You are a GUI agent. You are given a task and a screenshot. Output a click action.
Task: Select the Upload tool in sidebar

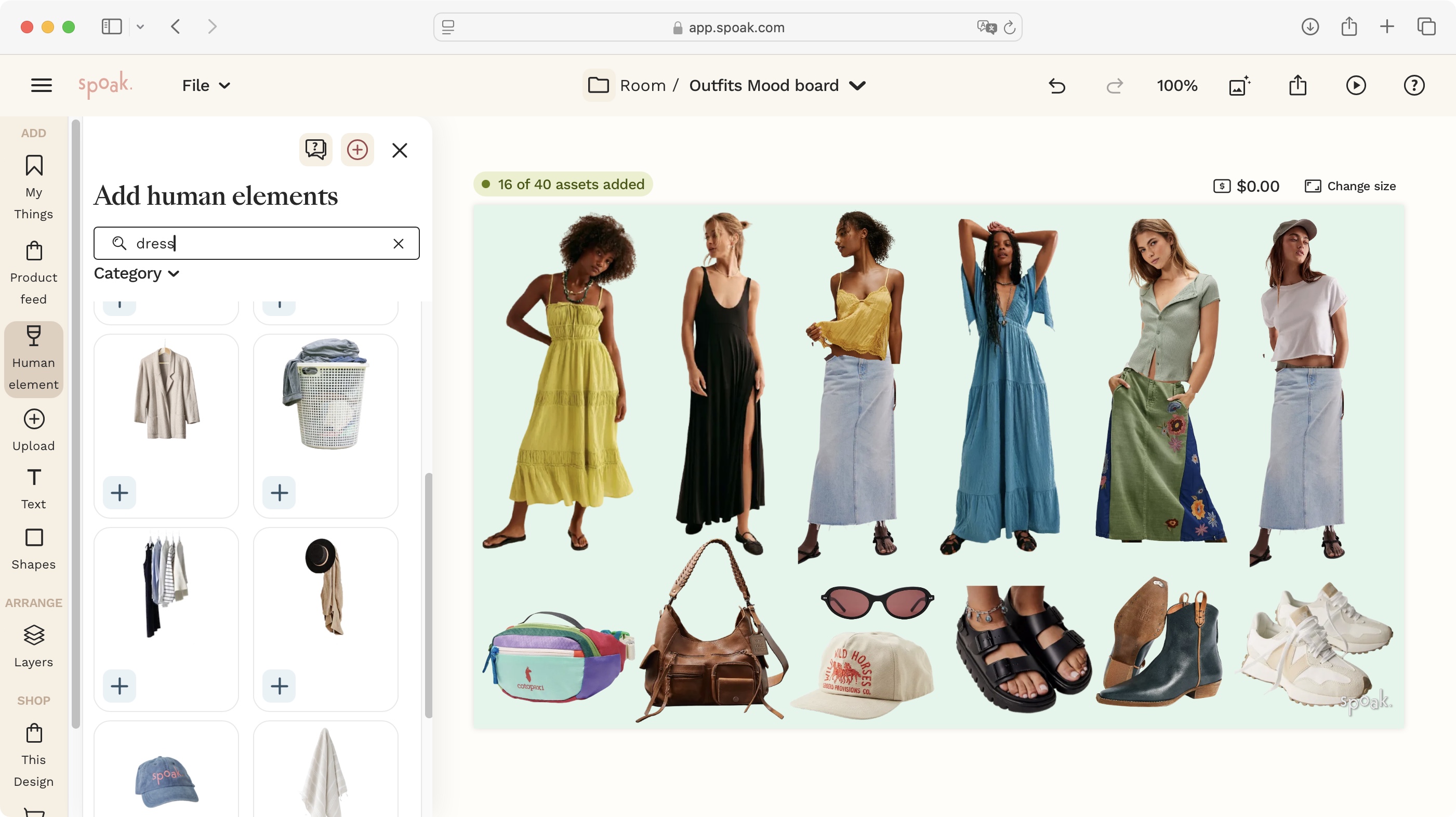coord(33,430)
